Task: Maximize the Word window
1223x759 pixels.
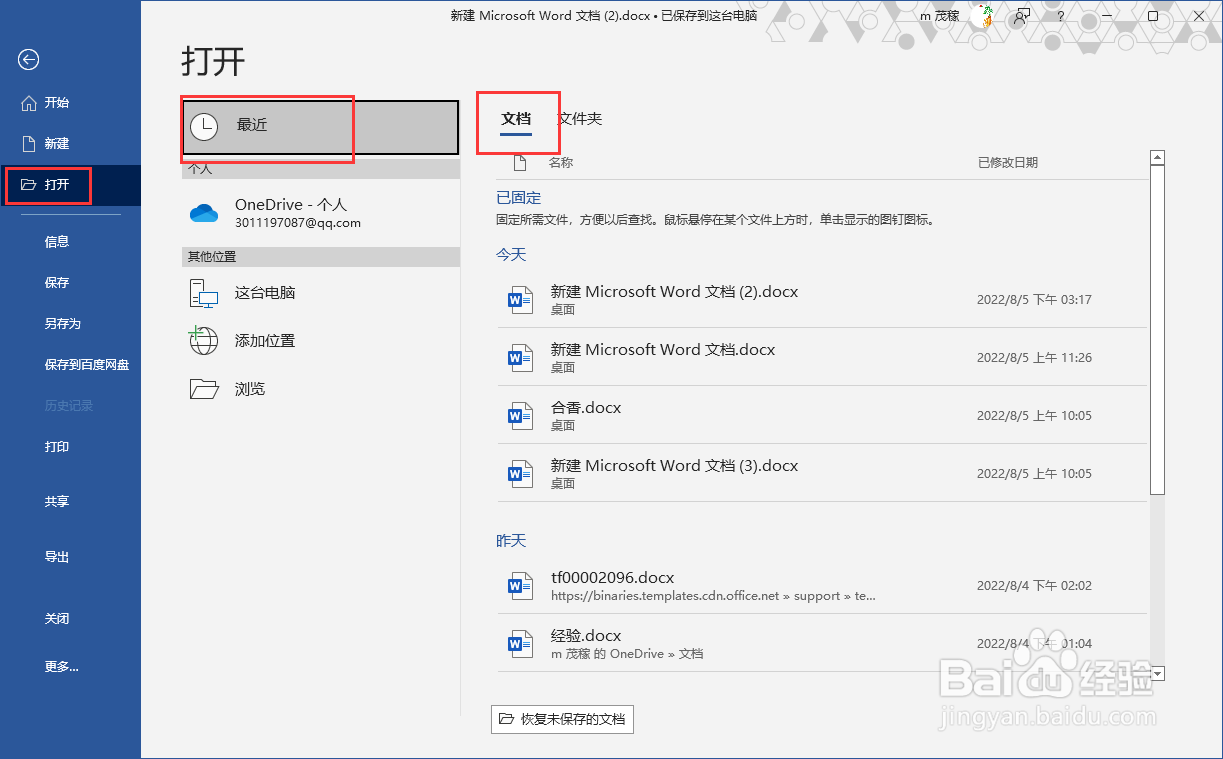Action: [x=1153, y=16]
